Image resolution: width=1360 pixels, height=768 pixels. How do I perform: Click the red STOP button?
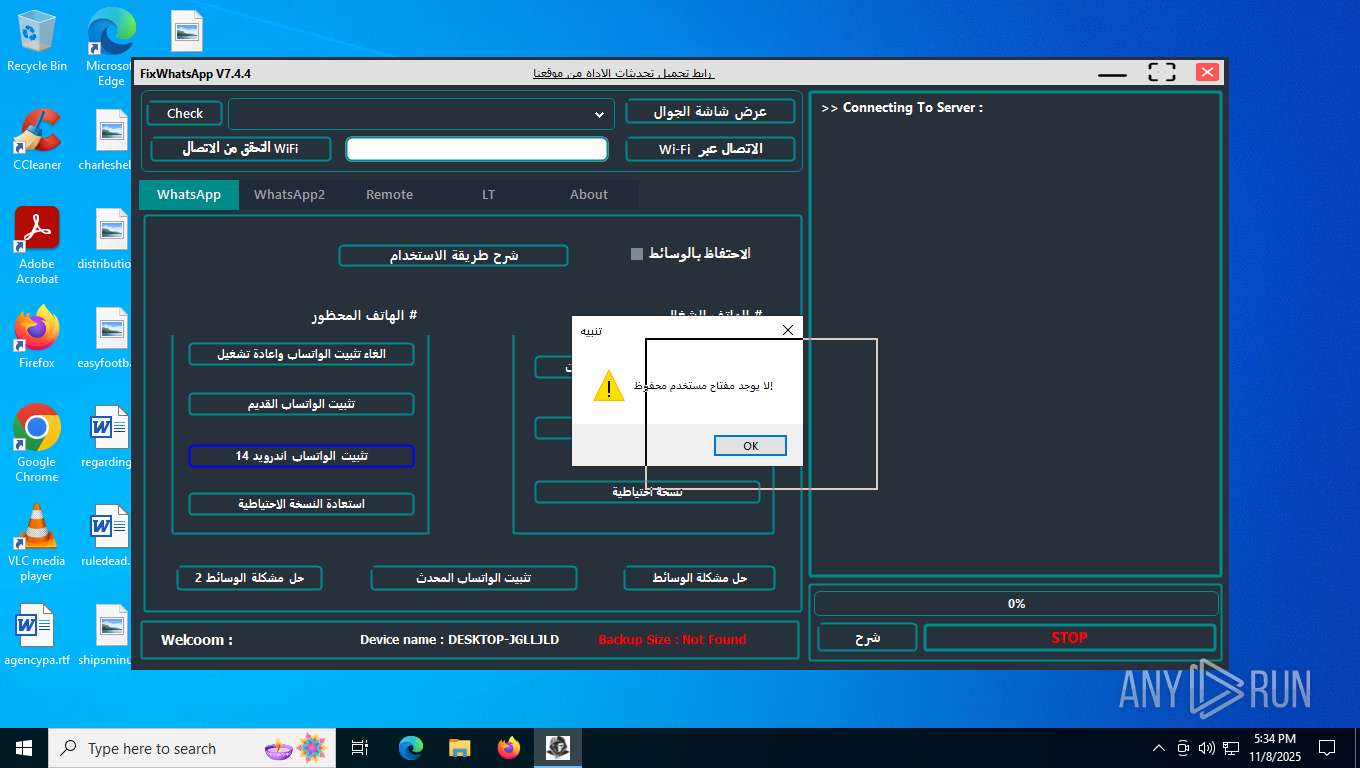[1069, 638]
